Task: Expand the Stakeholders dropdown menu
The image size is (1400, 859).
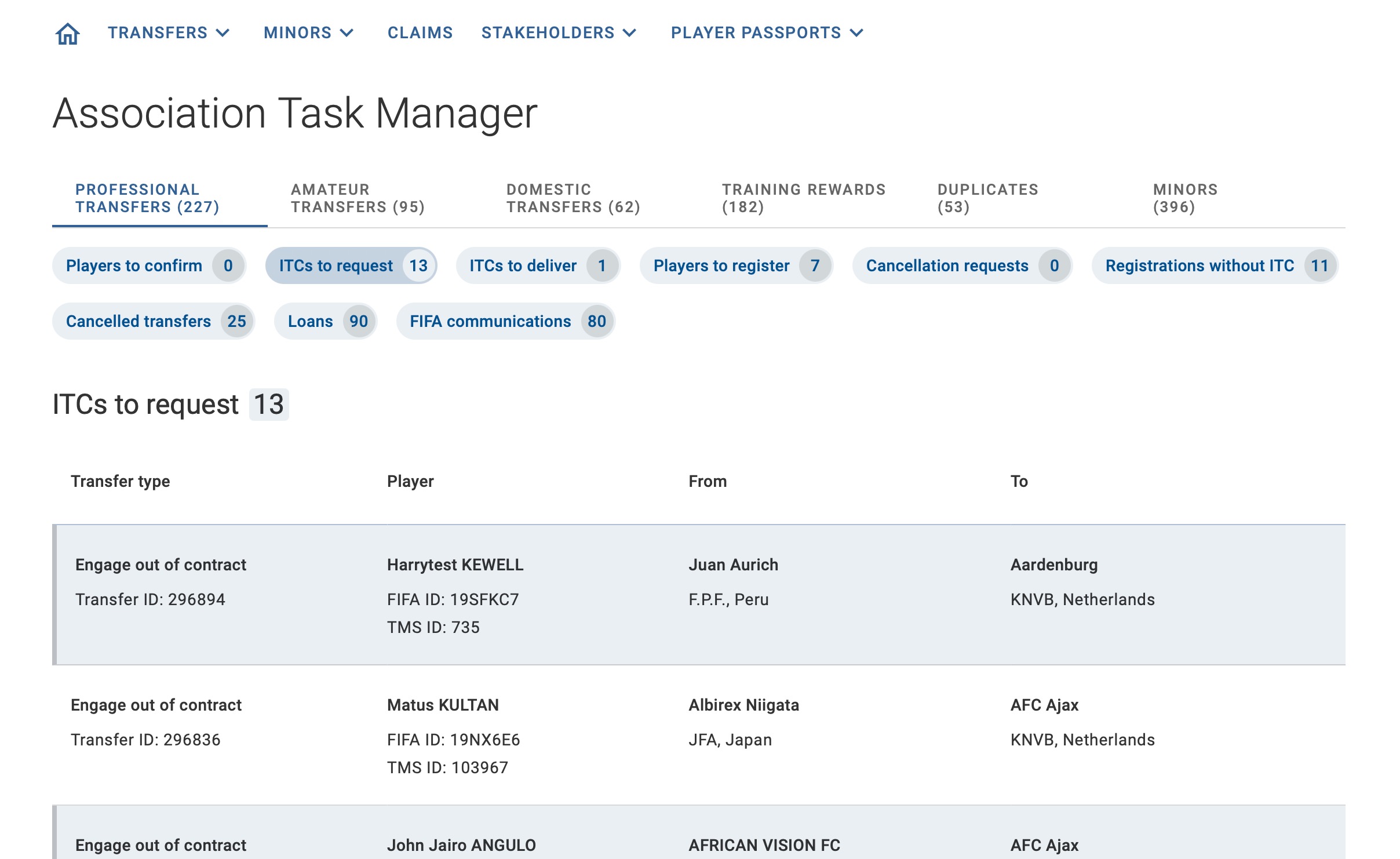Action: pyautogui.click(x=559, y=33)
